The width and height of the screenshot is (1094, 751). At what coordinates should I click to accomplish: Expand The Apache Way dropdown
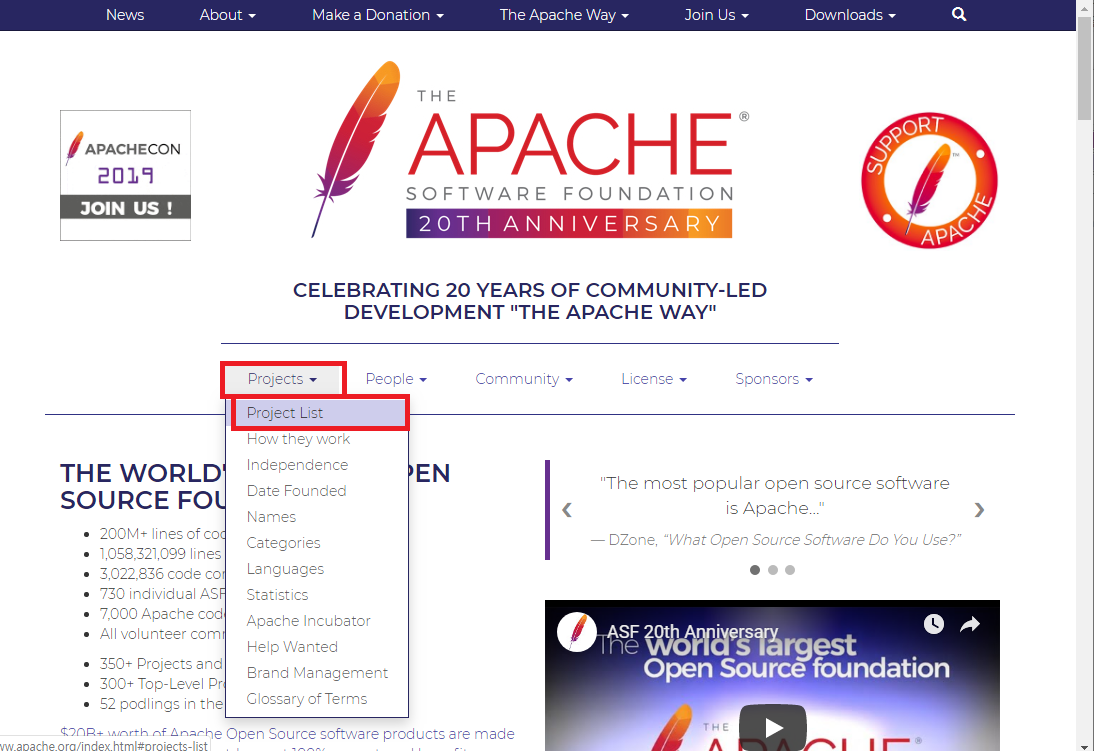point(564,15)
